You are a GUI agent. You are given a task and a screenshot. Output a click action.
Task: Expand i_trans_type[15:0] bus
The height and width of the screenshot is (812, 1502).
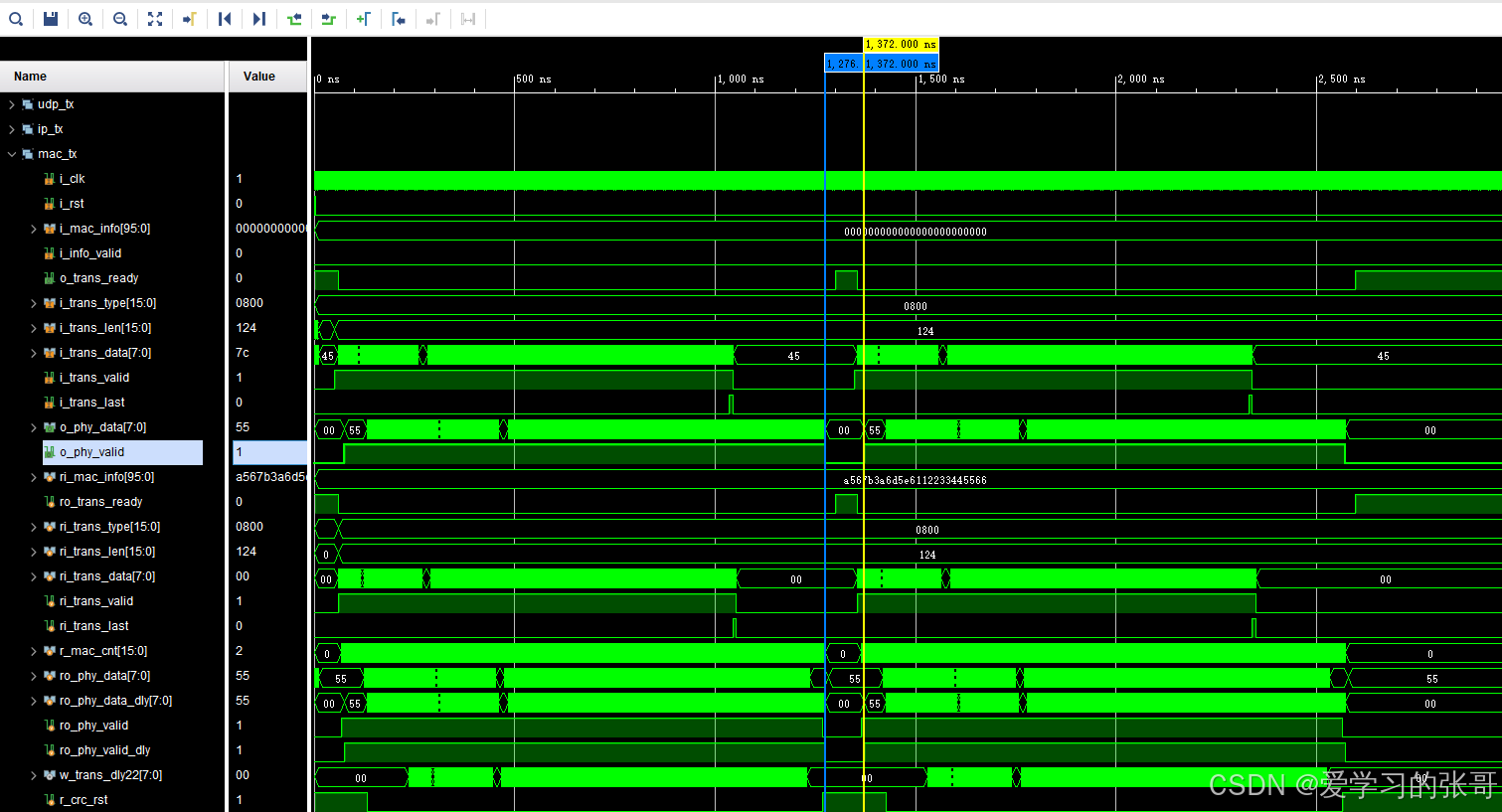pos(34,303)
